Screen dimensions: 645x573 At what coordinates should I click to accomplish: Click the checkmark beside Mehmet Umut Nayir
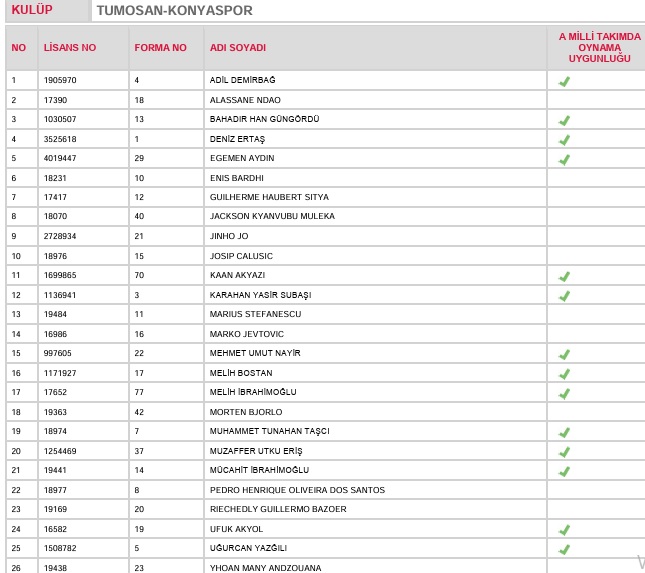click(564, 355)
